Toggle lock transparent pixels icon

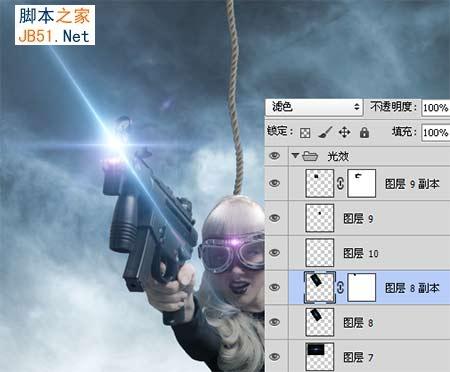pos(305,133)
